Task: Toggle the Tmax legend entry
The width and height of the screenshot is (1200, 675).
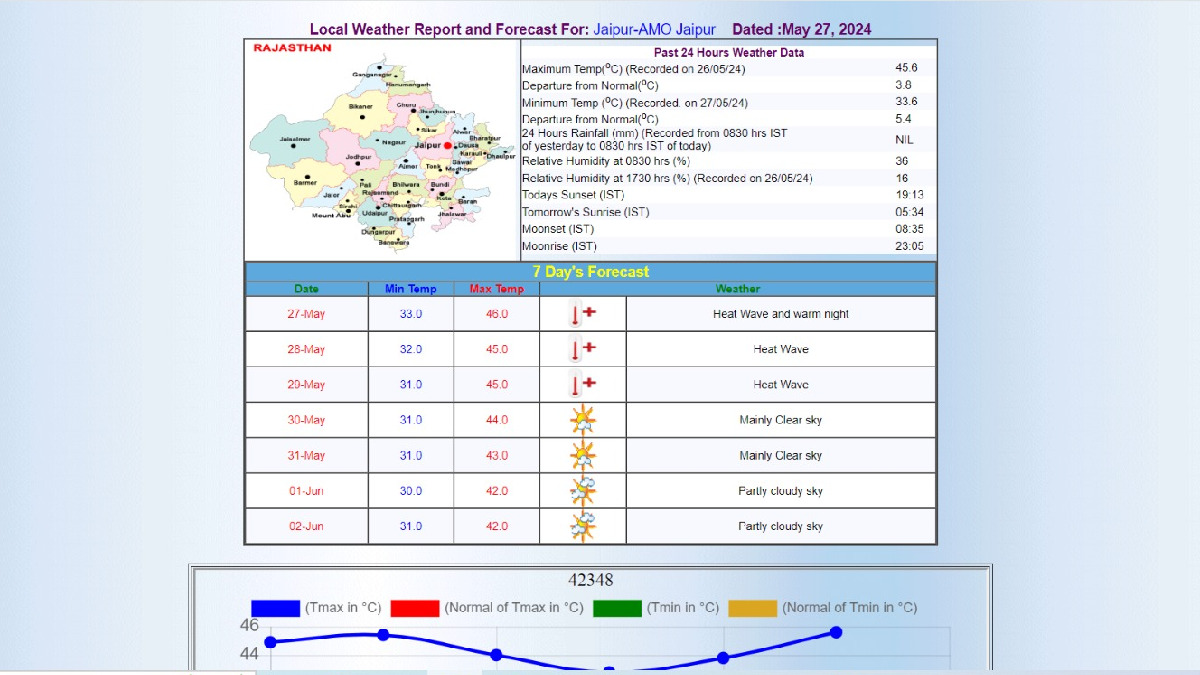Action: (x=277, y=606)
